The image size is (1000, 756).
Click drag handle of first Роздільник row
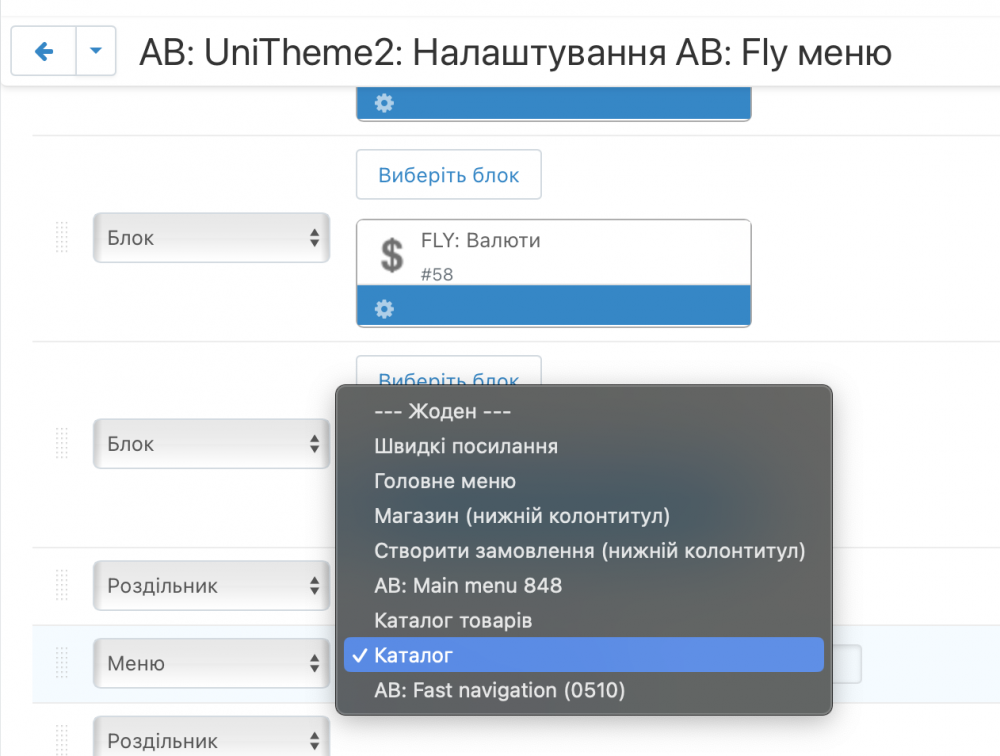click(62, 585)
